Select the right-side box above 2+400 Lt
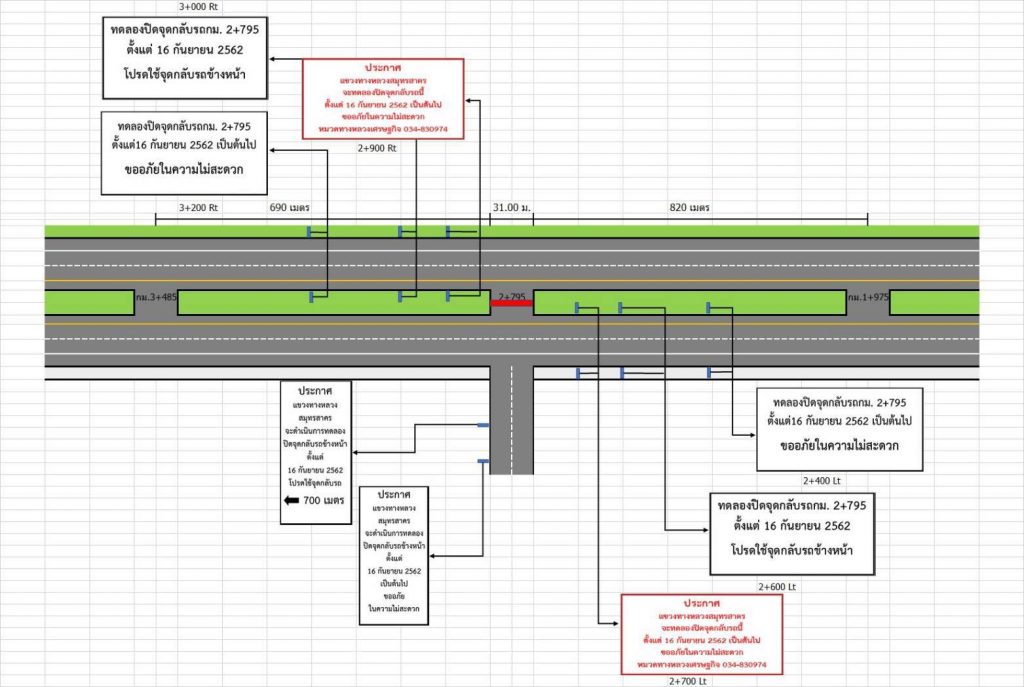The width and height of the screenshot is (1024, 687). tap(839, 428)
